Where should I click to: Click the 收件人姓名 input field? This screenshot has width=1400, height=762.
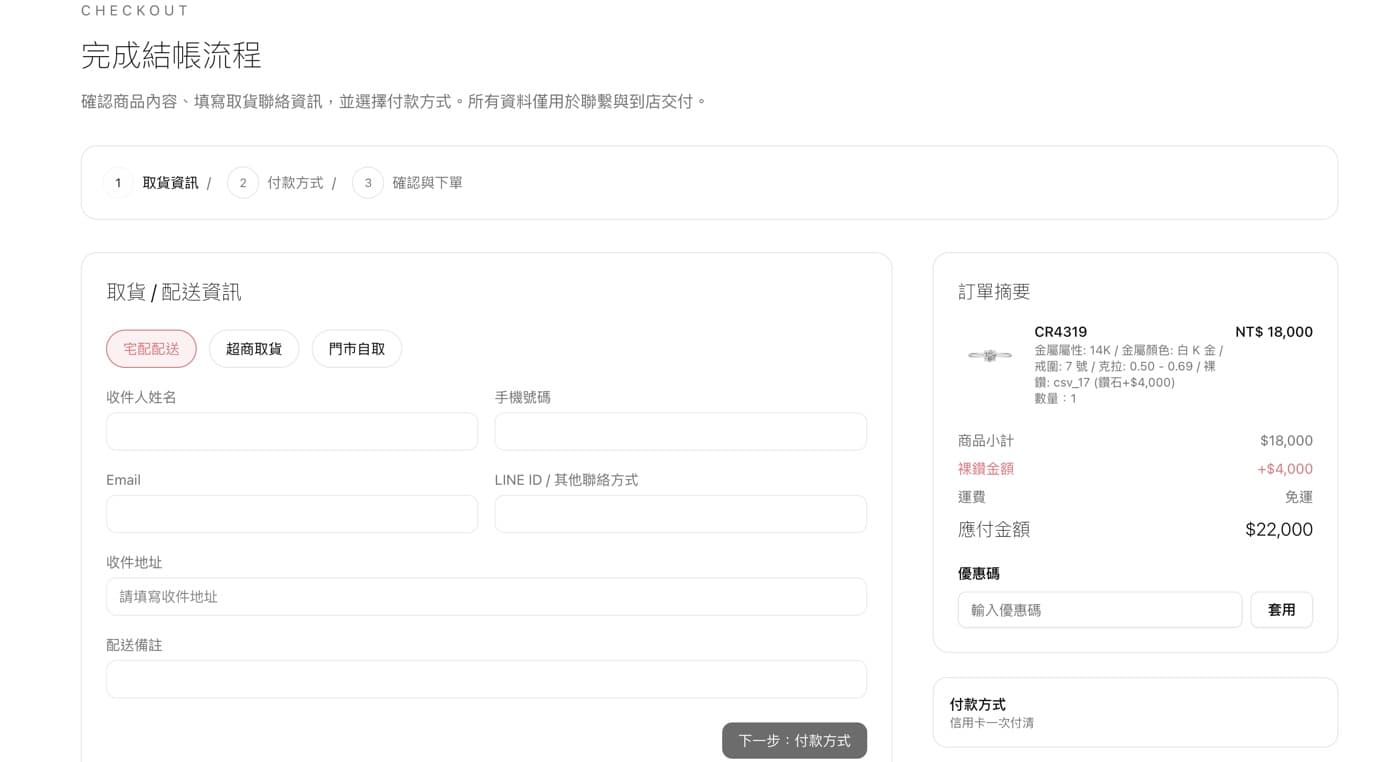point(292,432)
